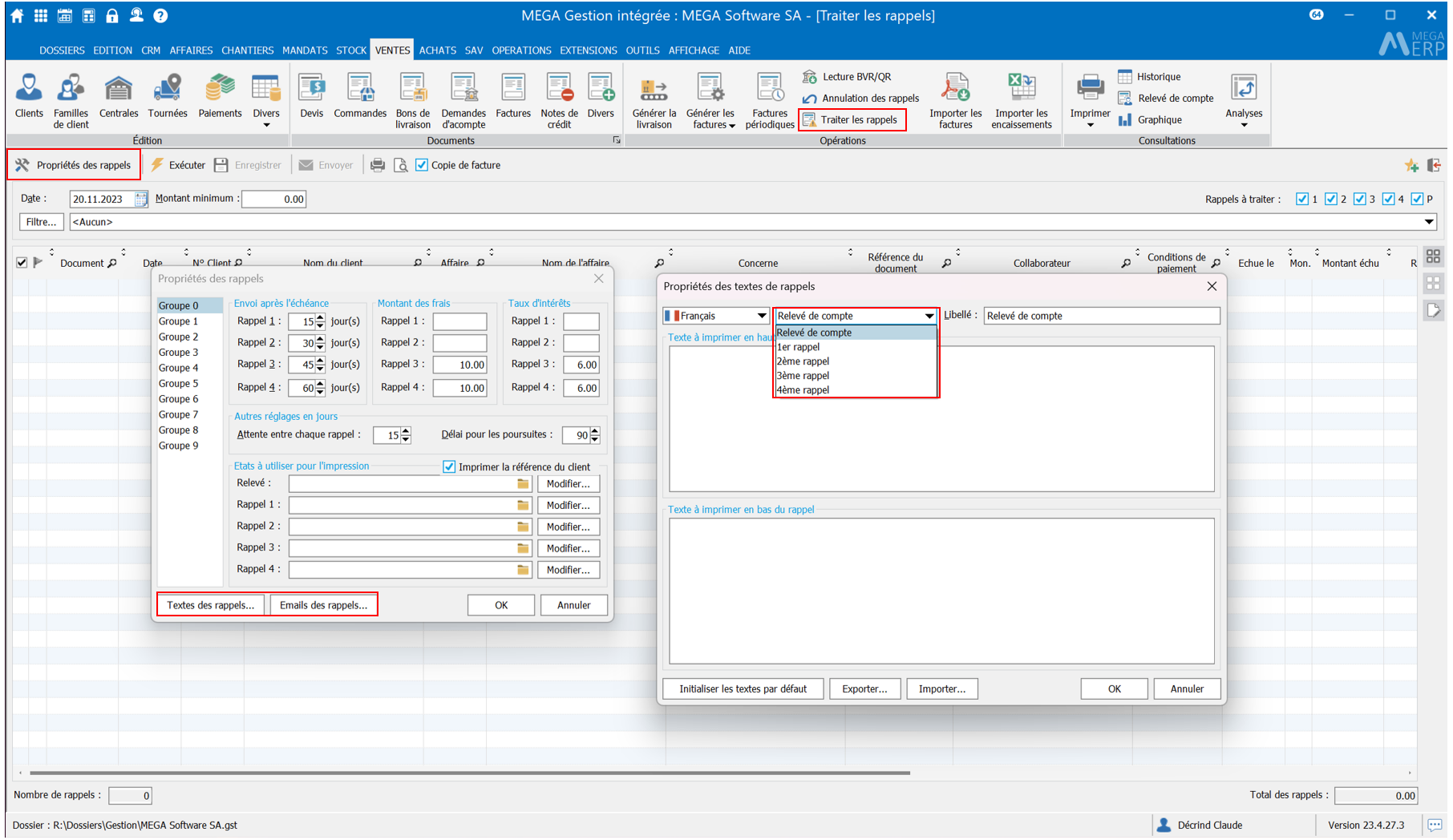
Task: Open the OUTILS menu
Action: (642, 50)
